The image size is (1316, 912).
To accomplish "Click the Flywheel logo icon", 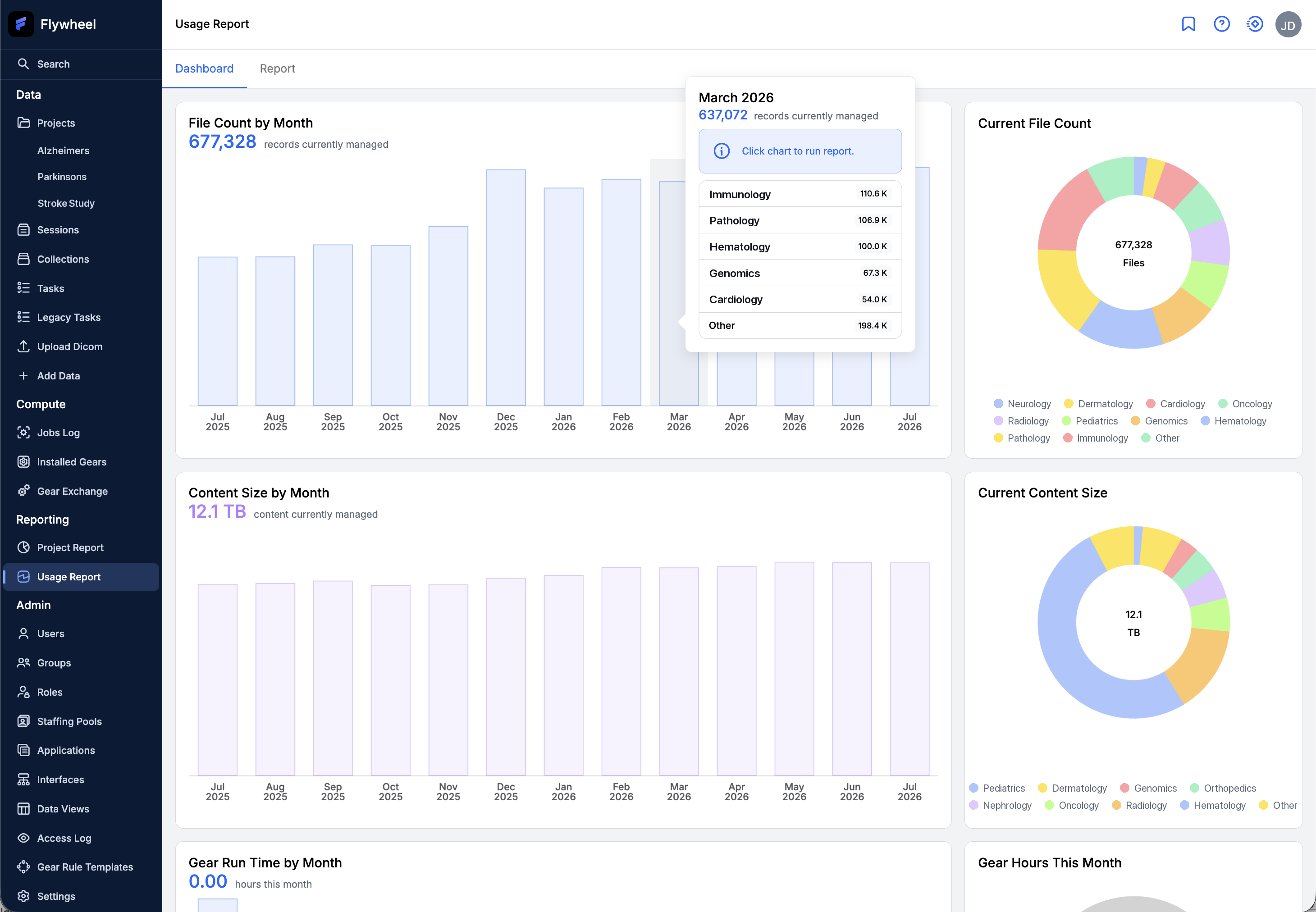I will click(x=21, y=24).
